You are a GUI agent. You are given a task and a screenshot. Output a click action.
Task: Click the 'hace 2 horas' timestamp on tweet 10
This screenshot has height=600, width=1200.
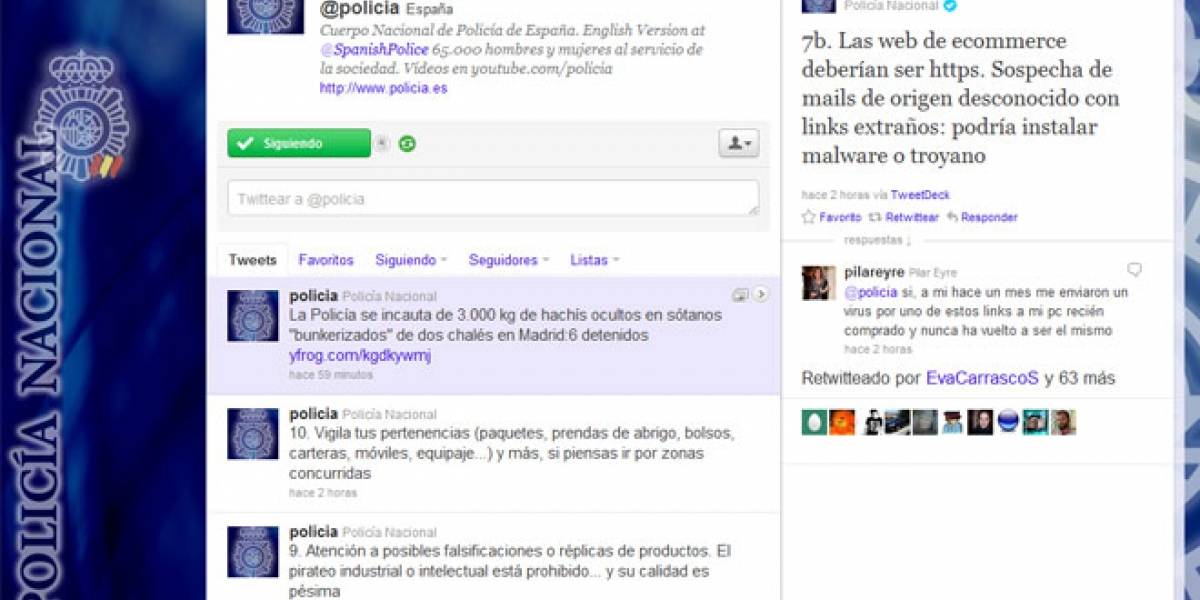pos(323,493)
